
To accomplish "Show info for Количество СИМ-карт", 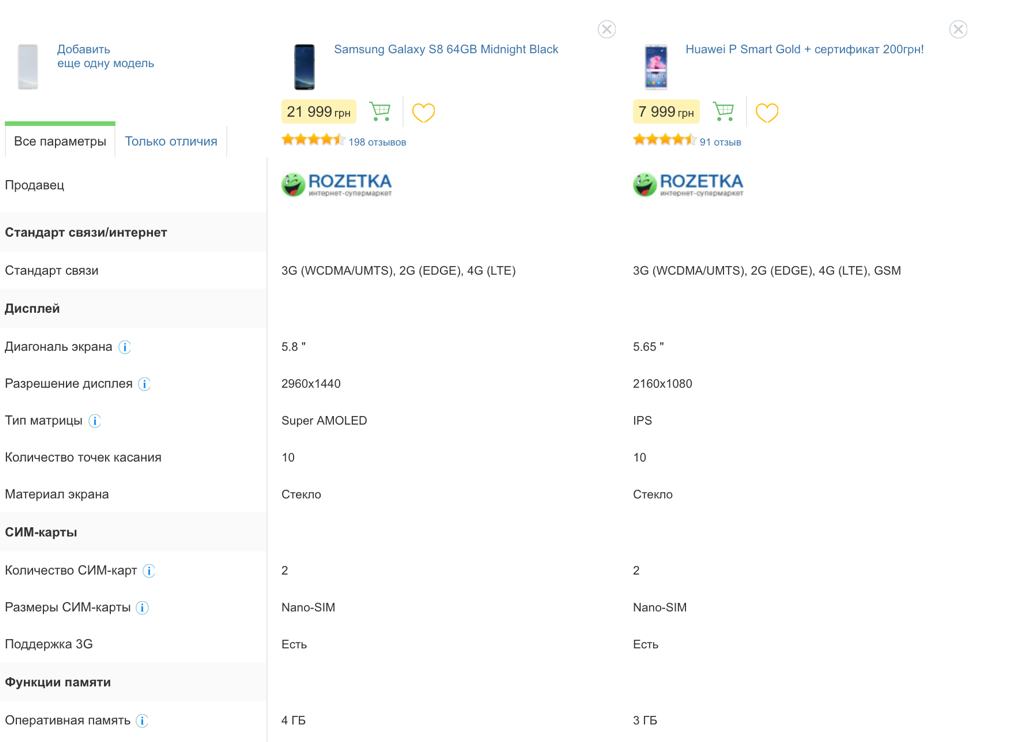I will click(149, 571).
